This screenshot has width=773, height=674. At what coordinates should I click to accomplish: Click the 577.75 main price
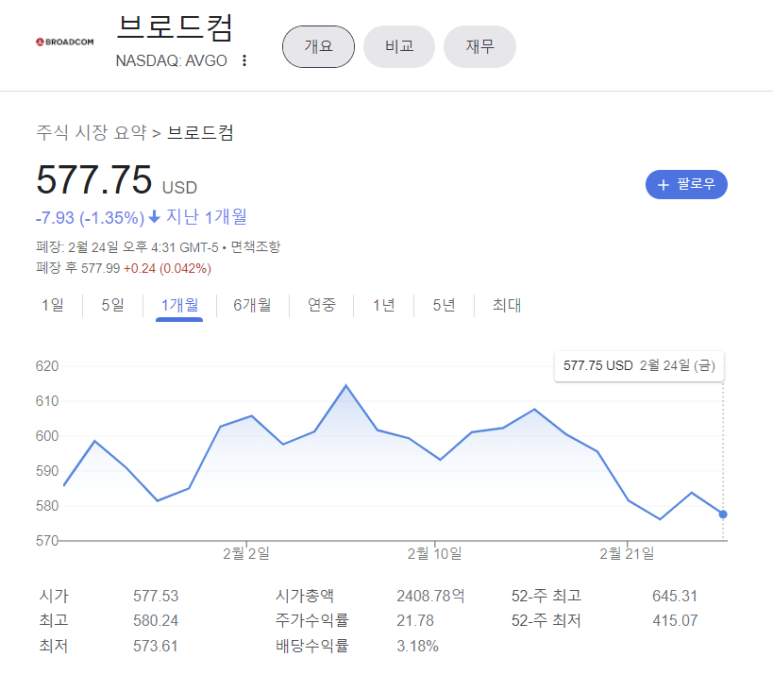(94, 180)
